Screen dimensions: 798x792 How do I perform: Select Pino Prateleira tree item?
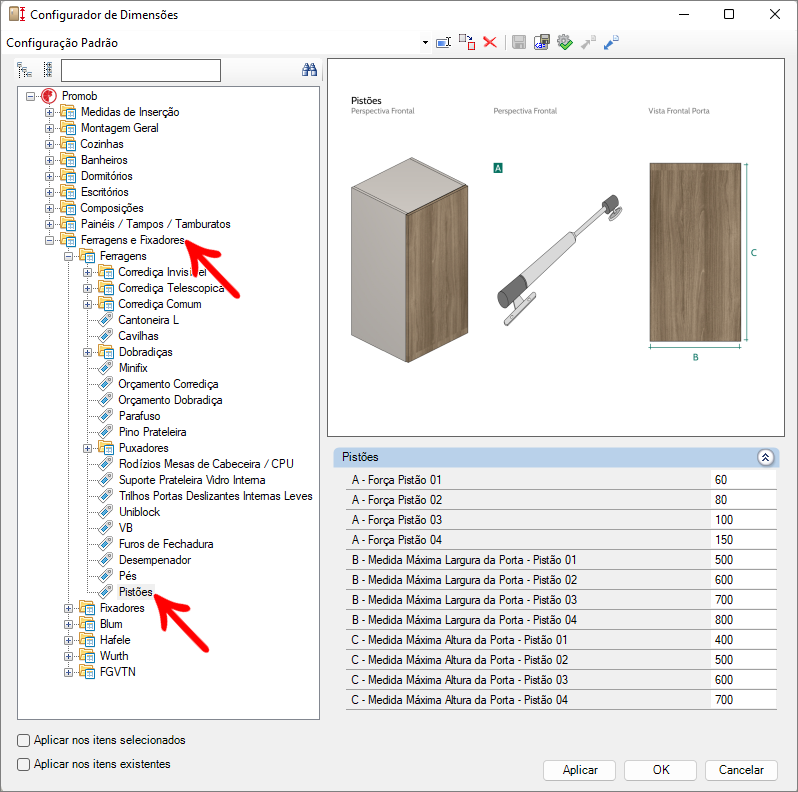(x=152, y=432)
